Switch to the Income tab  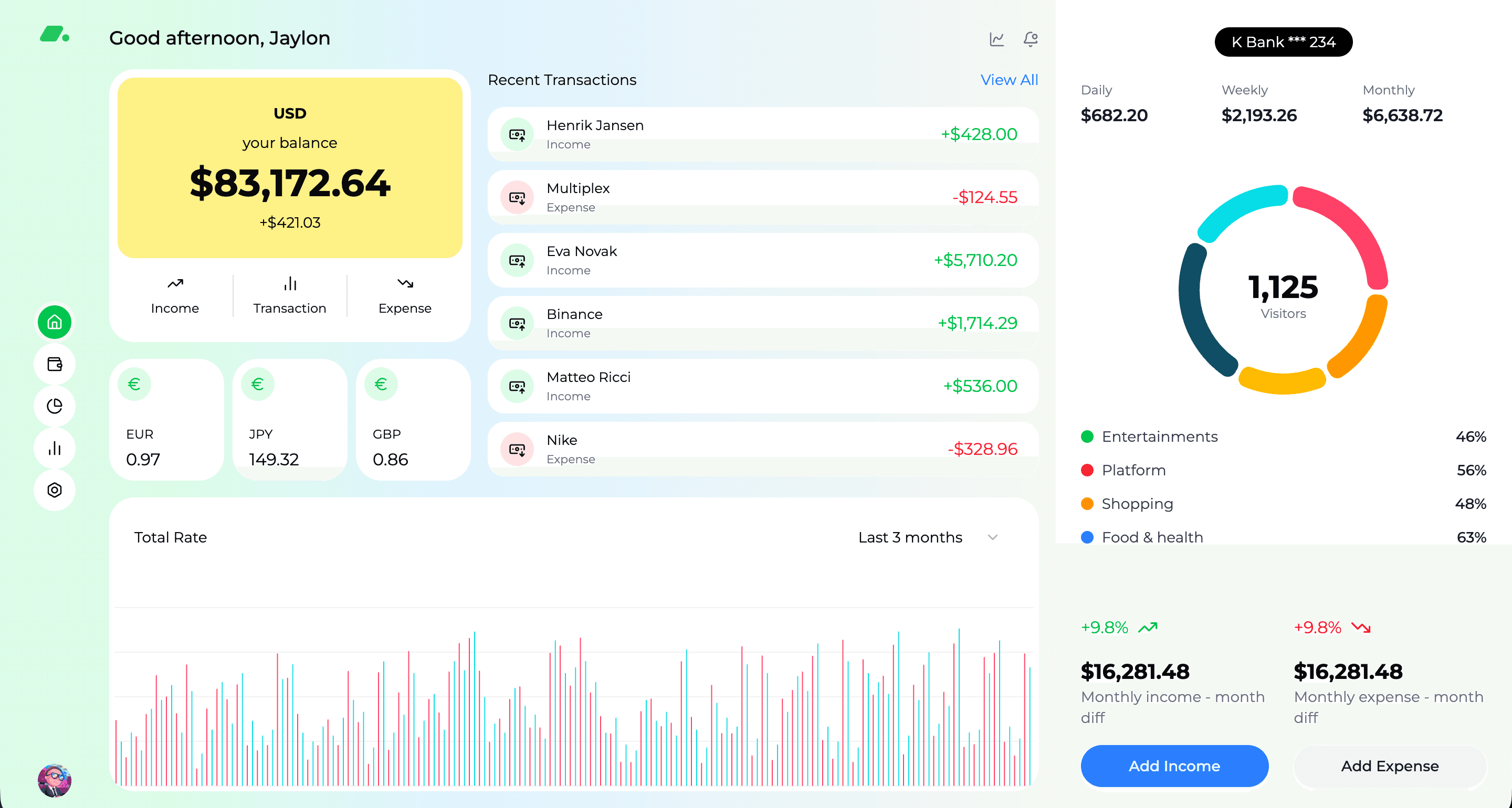(x=175, y=296)
